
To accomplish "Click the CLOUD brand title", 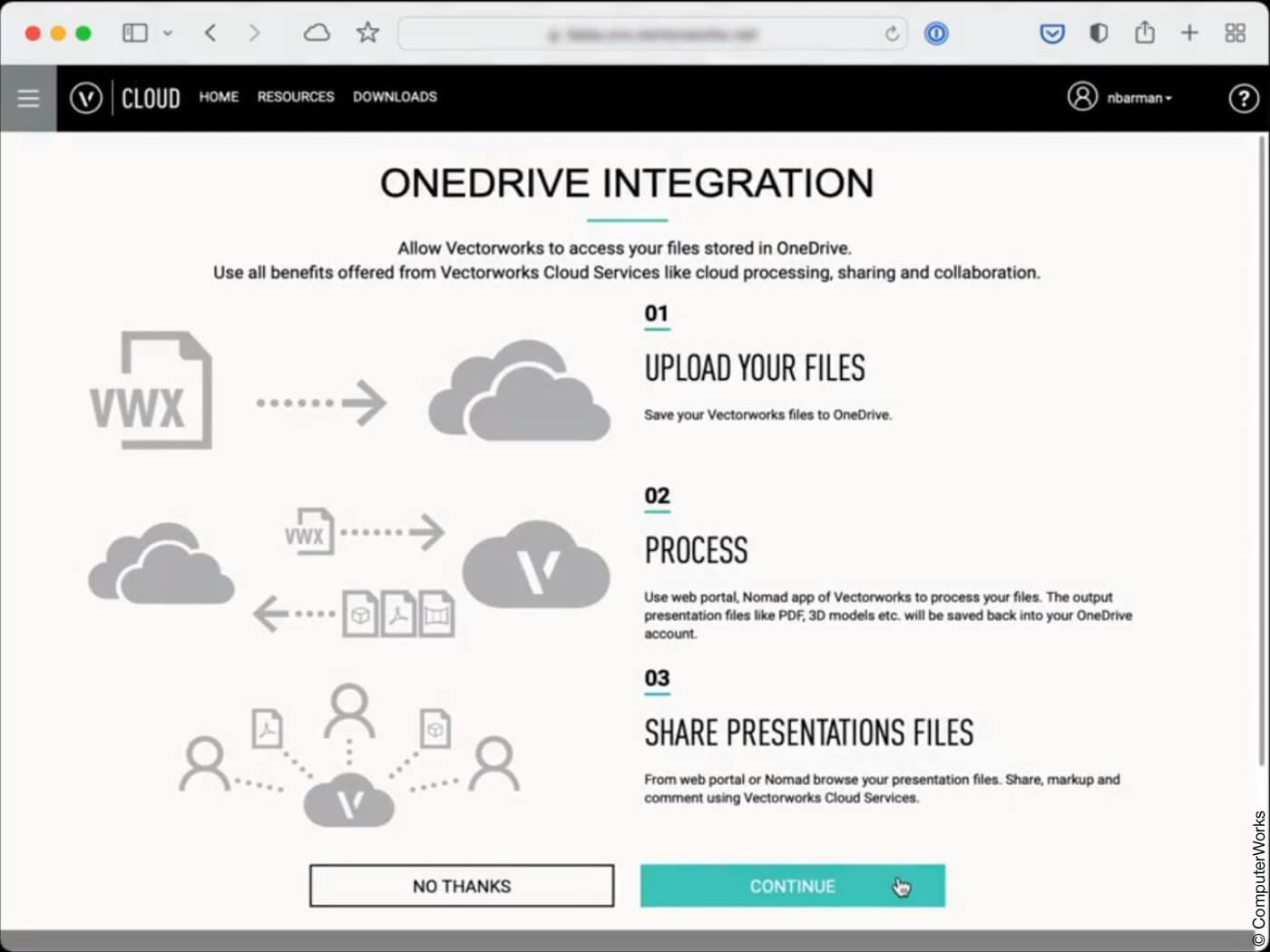I will click(x=151, y=98).
